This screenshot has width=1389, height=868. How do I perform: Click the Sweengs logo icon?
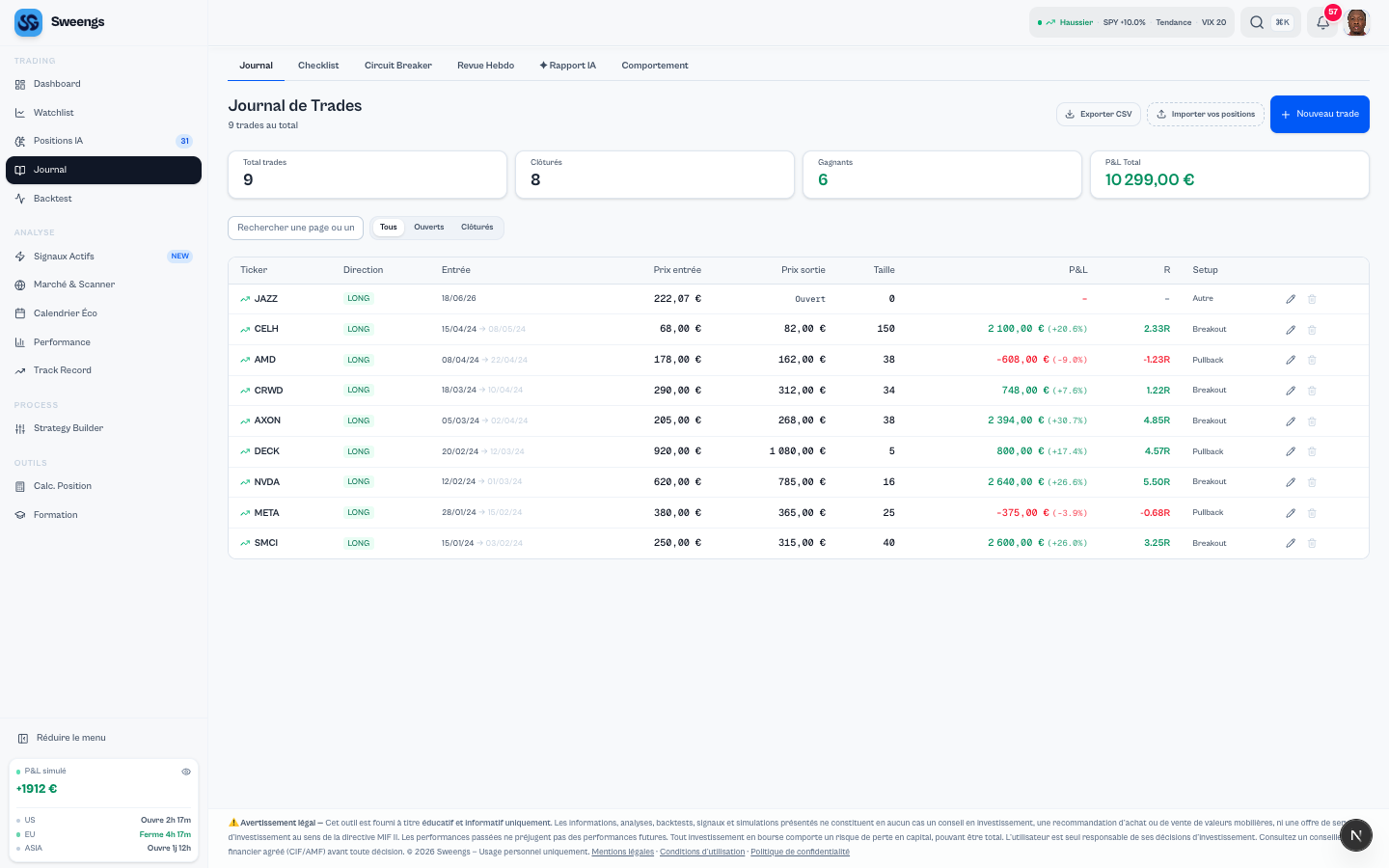coord(29,22)
